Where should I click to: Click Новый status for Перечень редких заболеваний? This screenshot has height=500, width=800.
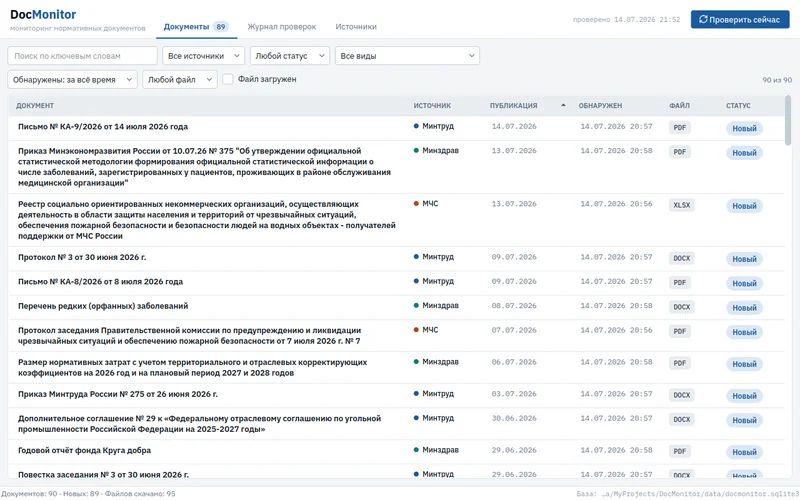pos(744,308)
